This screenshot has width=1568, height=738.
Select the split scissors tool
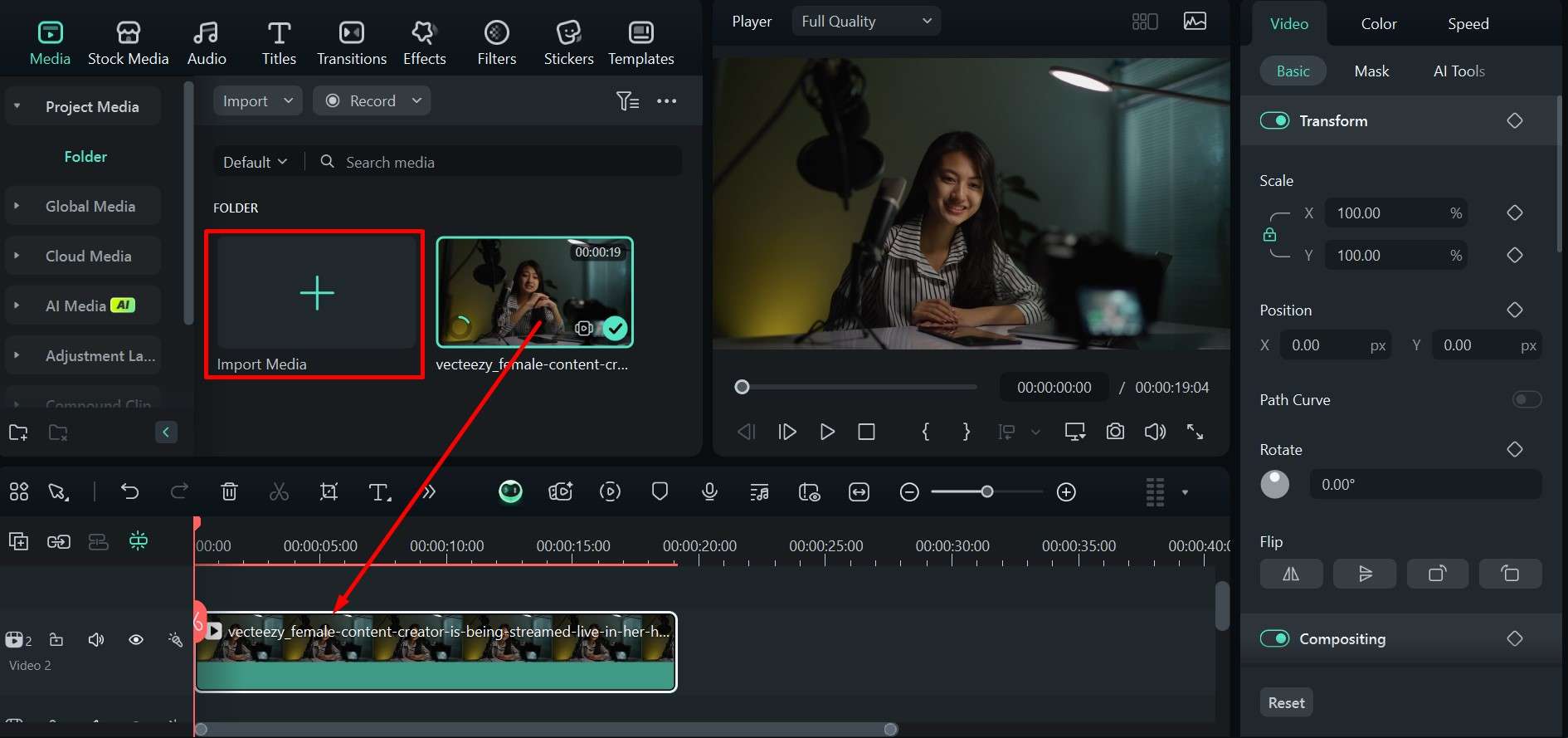(x=279, y=492)
